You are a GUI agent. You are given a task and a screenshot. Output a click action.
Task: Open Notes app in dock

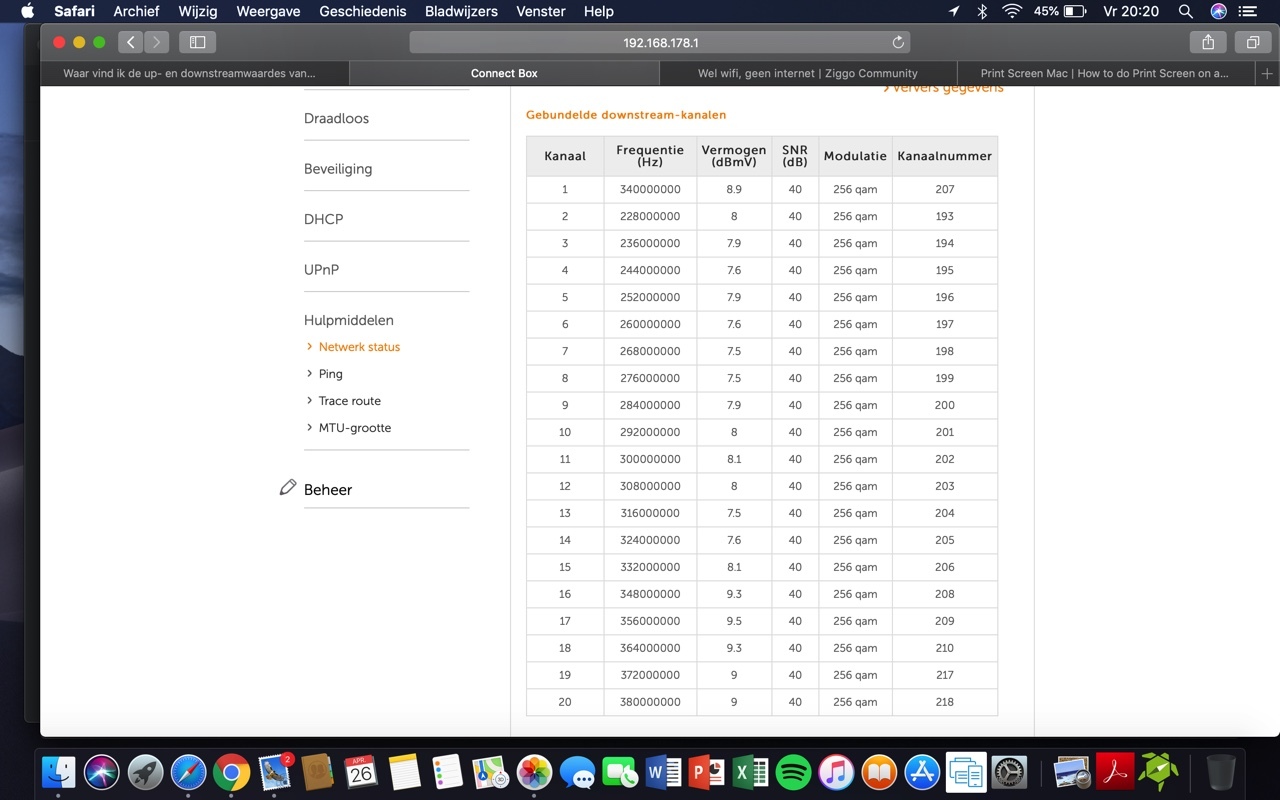pyautogui.click(x=404, y=772)
